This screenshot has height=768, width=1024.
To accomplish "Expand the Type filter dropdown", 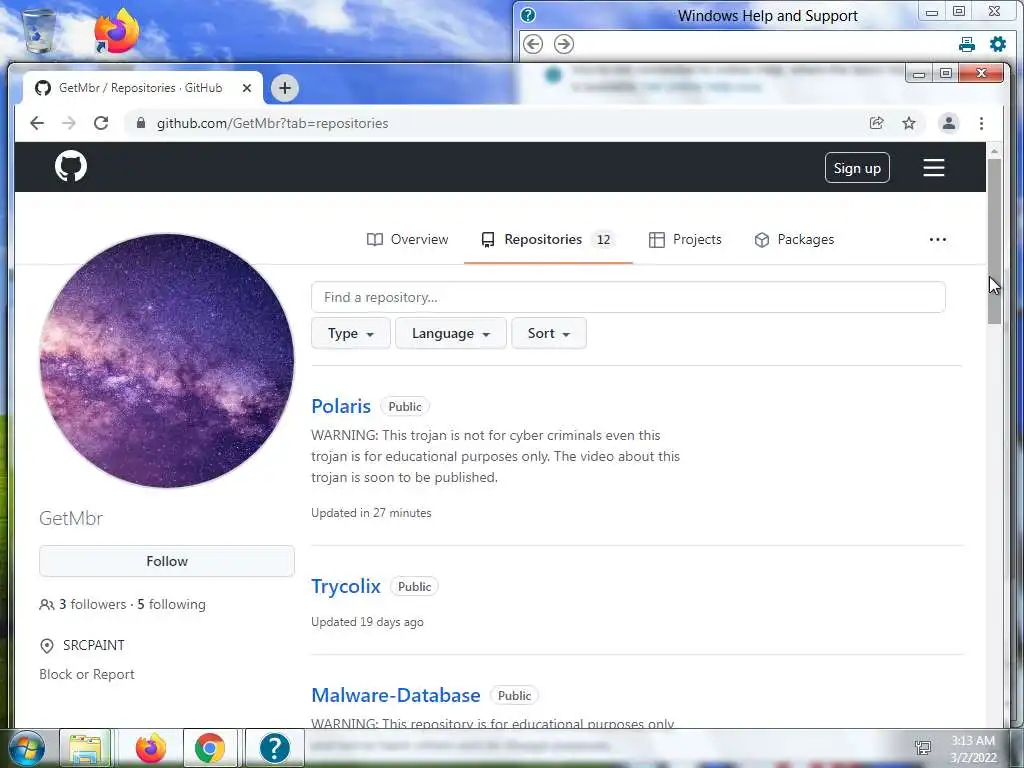I will (351, 334).
